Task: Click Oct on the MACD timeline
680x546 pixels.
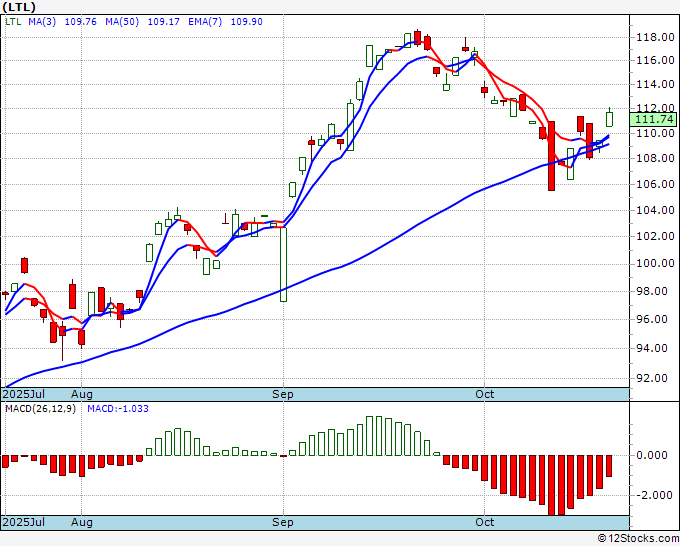Action: click(x=484, y=522)
